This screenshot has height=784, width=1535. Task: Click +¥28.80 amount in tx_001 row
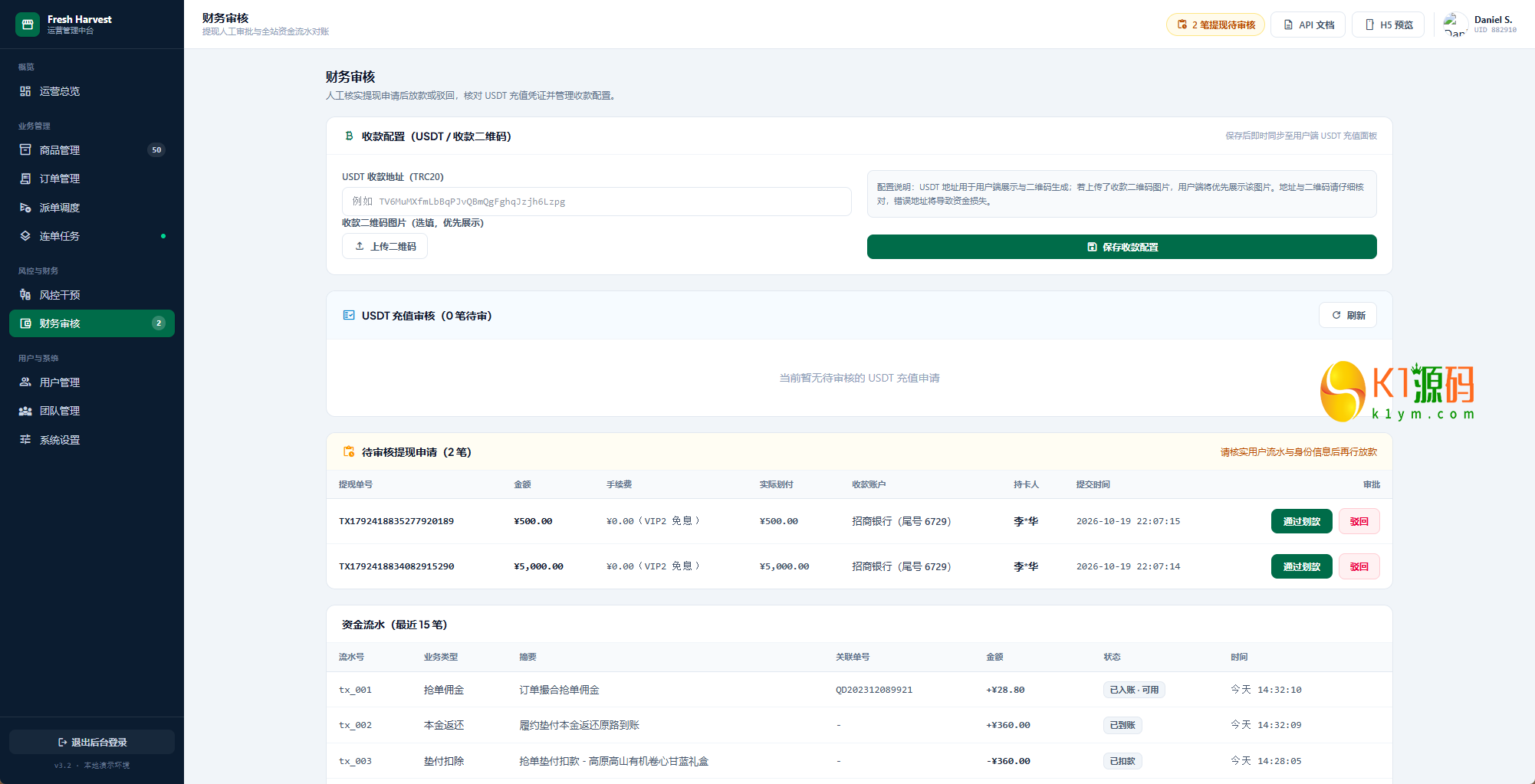(1005, 690)
